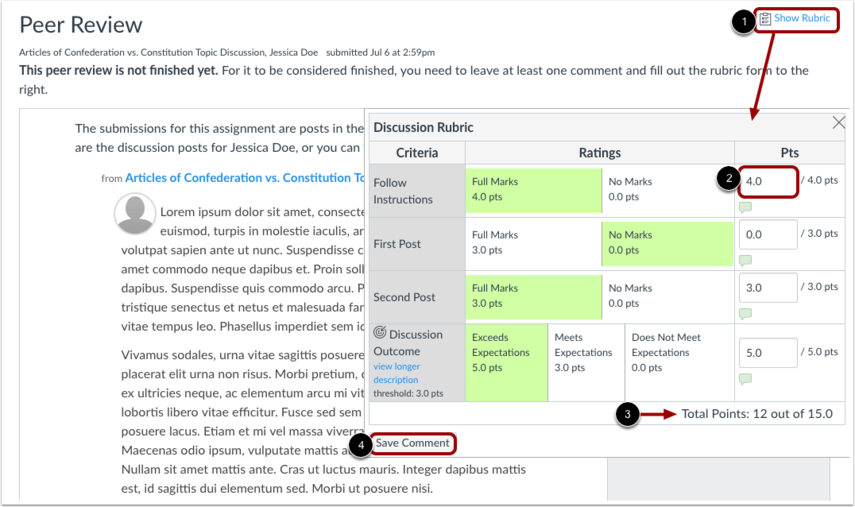The height and width of the screenshot is (507, 855).
Task: Choose Meets Expectations 3.0 pts rating
Action: click(586, 363)
